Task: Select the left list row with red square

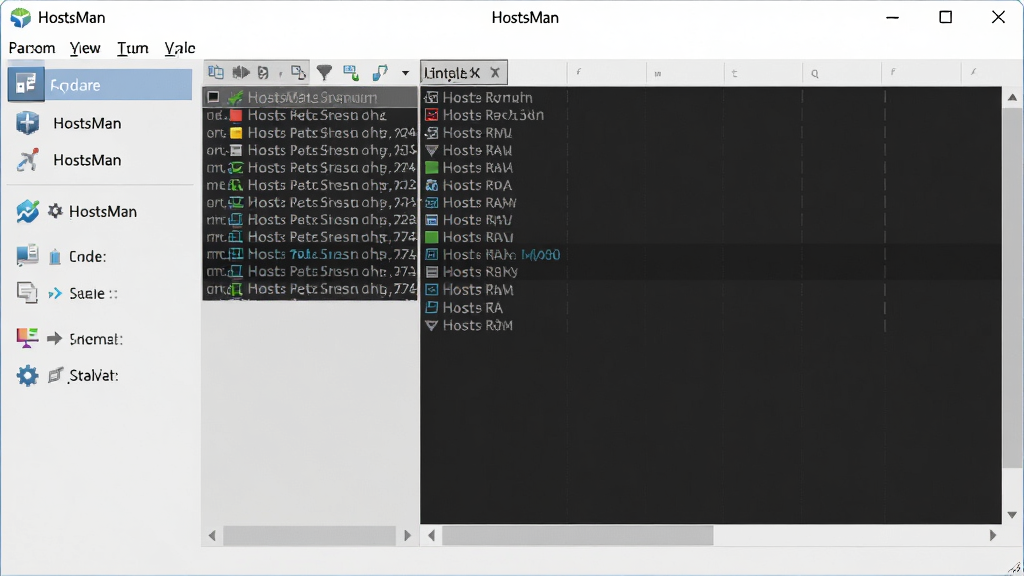Action: [310, 115]
